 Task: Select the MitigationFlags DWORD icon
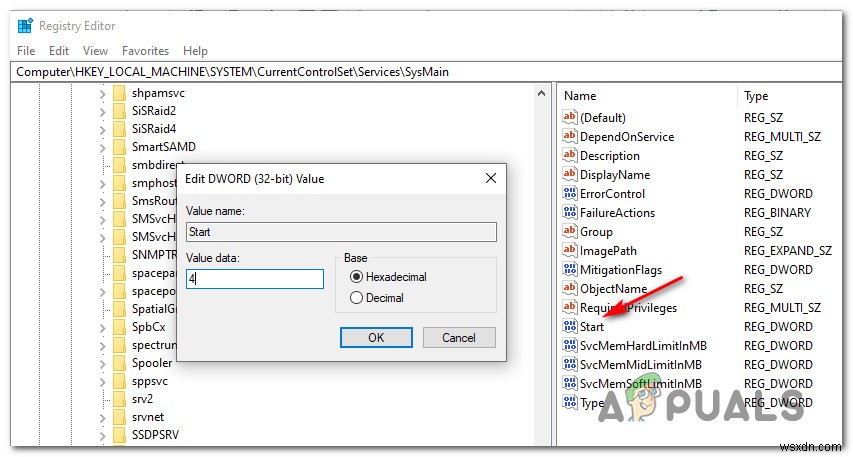(x=570, y=269)
